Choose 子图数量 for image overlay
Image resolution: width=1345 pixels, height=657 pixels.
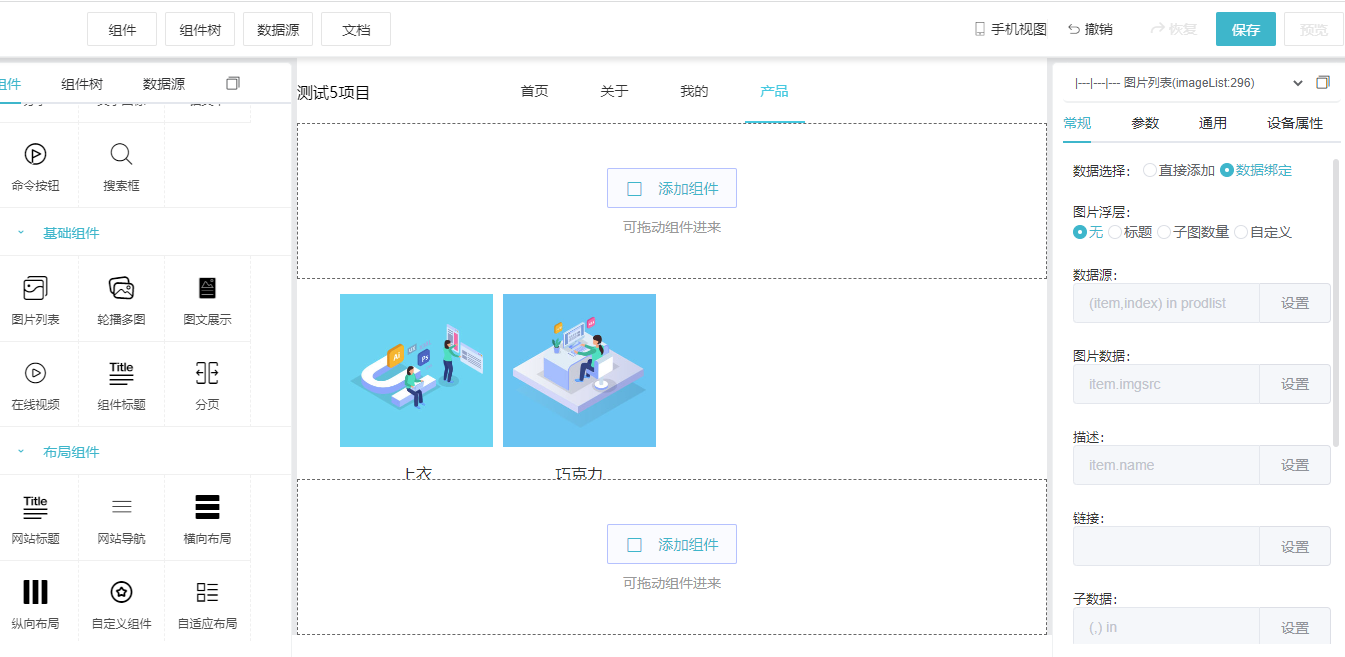click(x=1193, y=232)
